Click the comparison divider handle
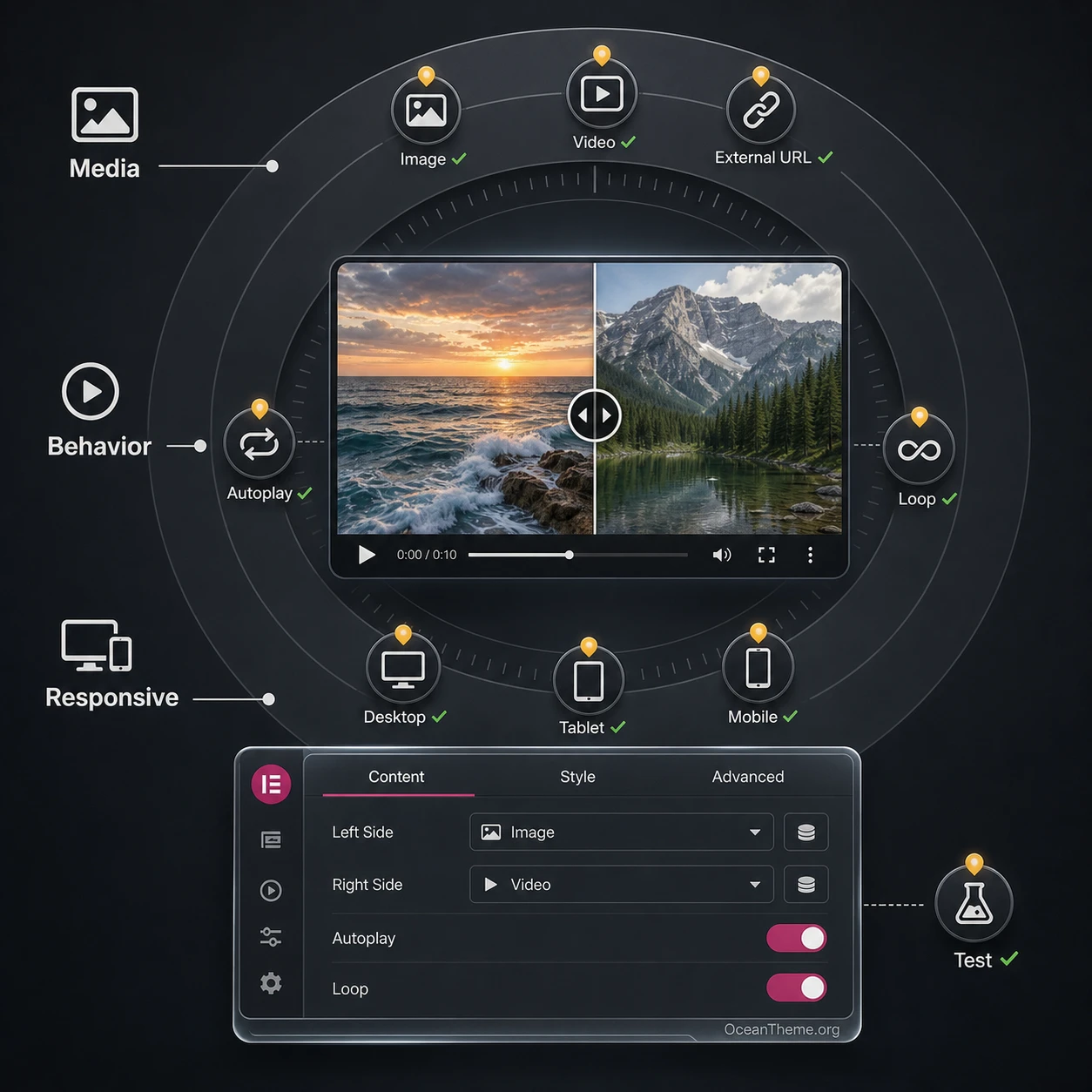 (595, 415)
